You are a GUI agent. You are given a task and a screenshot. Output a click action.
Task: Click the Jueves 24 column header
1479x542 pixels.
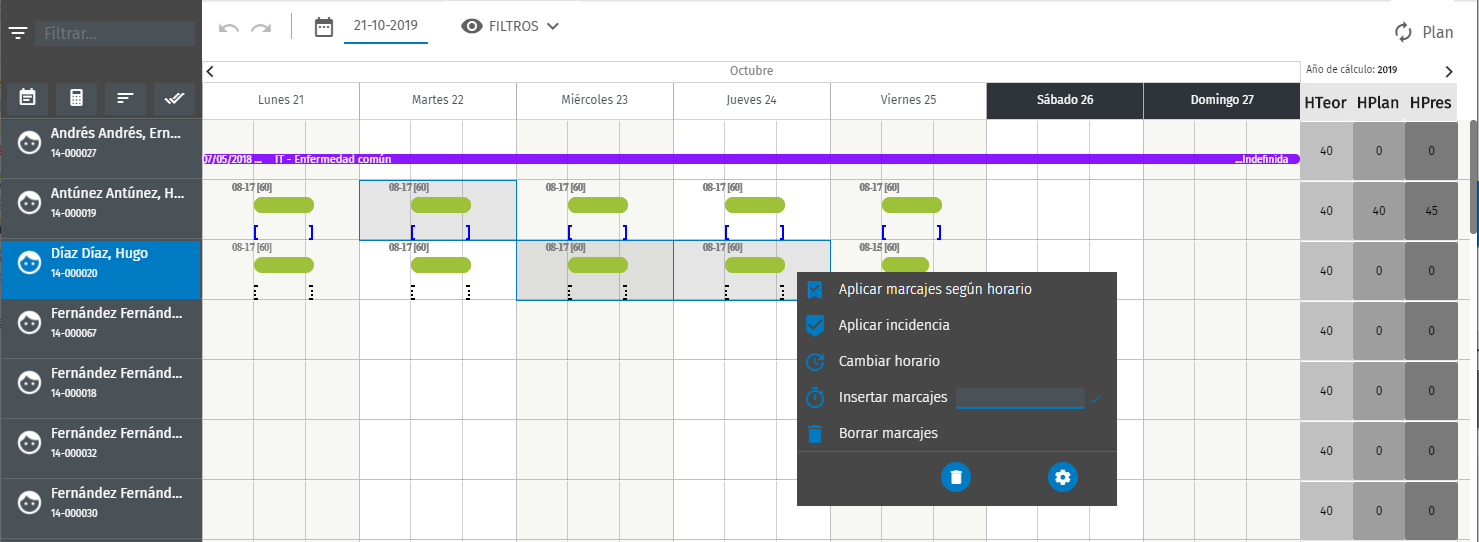tap(752, 100)
